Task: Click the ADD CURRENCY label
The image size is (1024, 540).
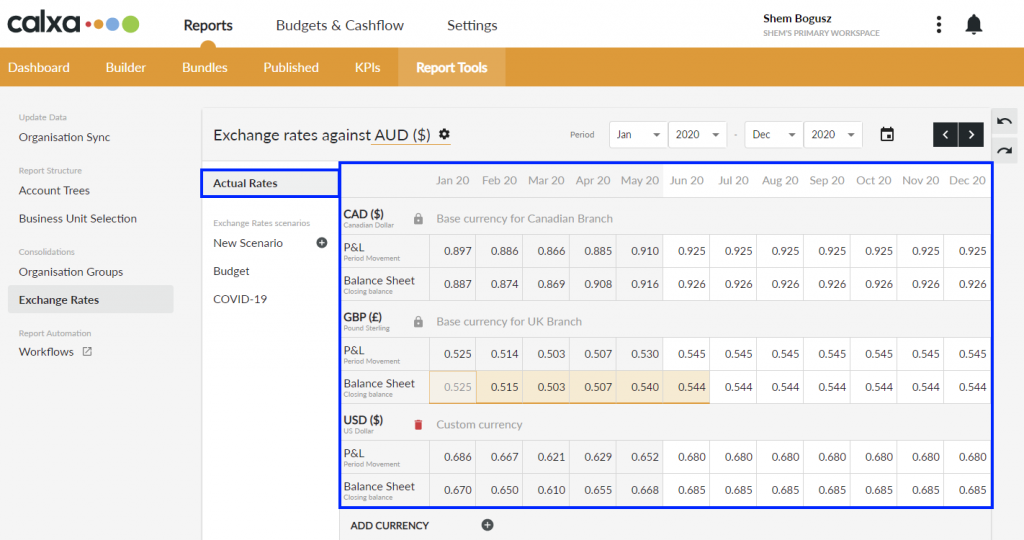Action: tap(389, 525)
